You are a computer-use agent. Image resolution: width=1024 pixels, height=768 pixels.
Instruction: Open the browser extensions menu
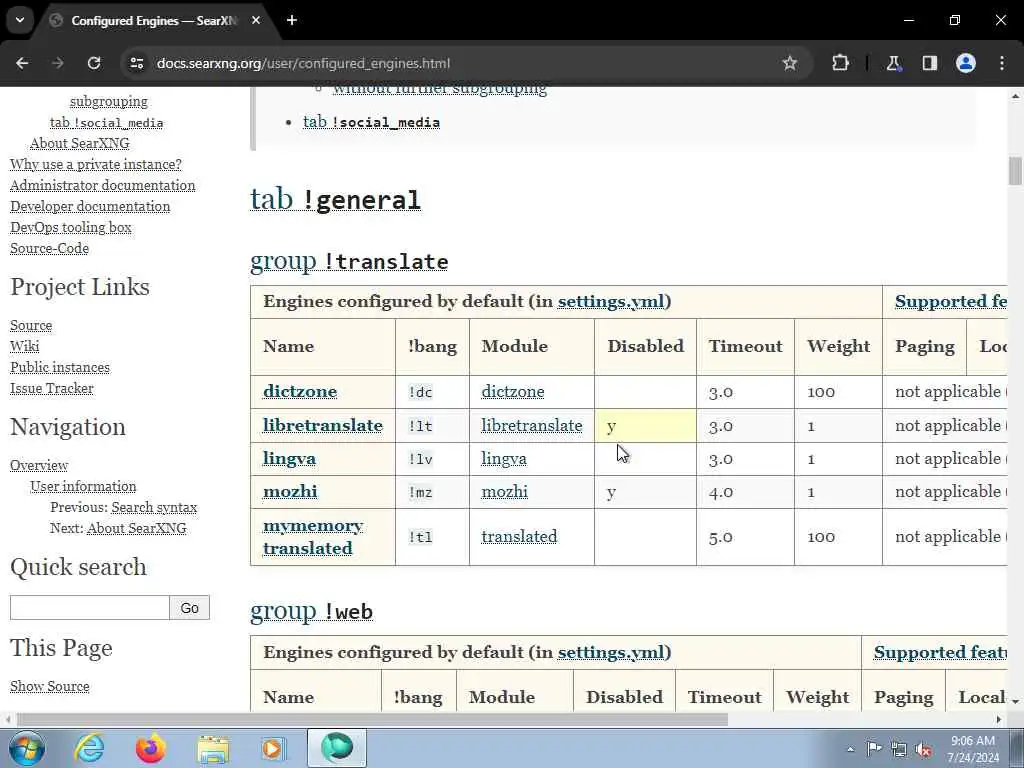tap(840, 63)
